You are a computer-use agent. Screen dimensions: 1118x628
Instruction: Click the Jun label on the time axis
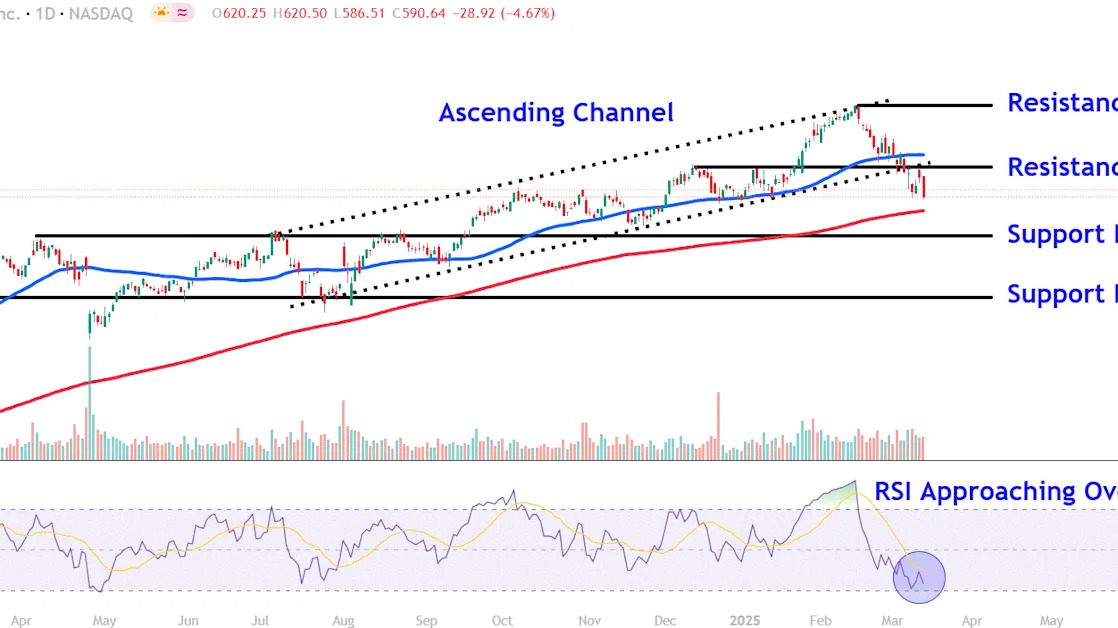coord(188,621)
